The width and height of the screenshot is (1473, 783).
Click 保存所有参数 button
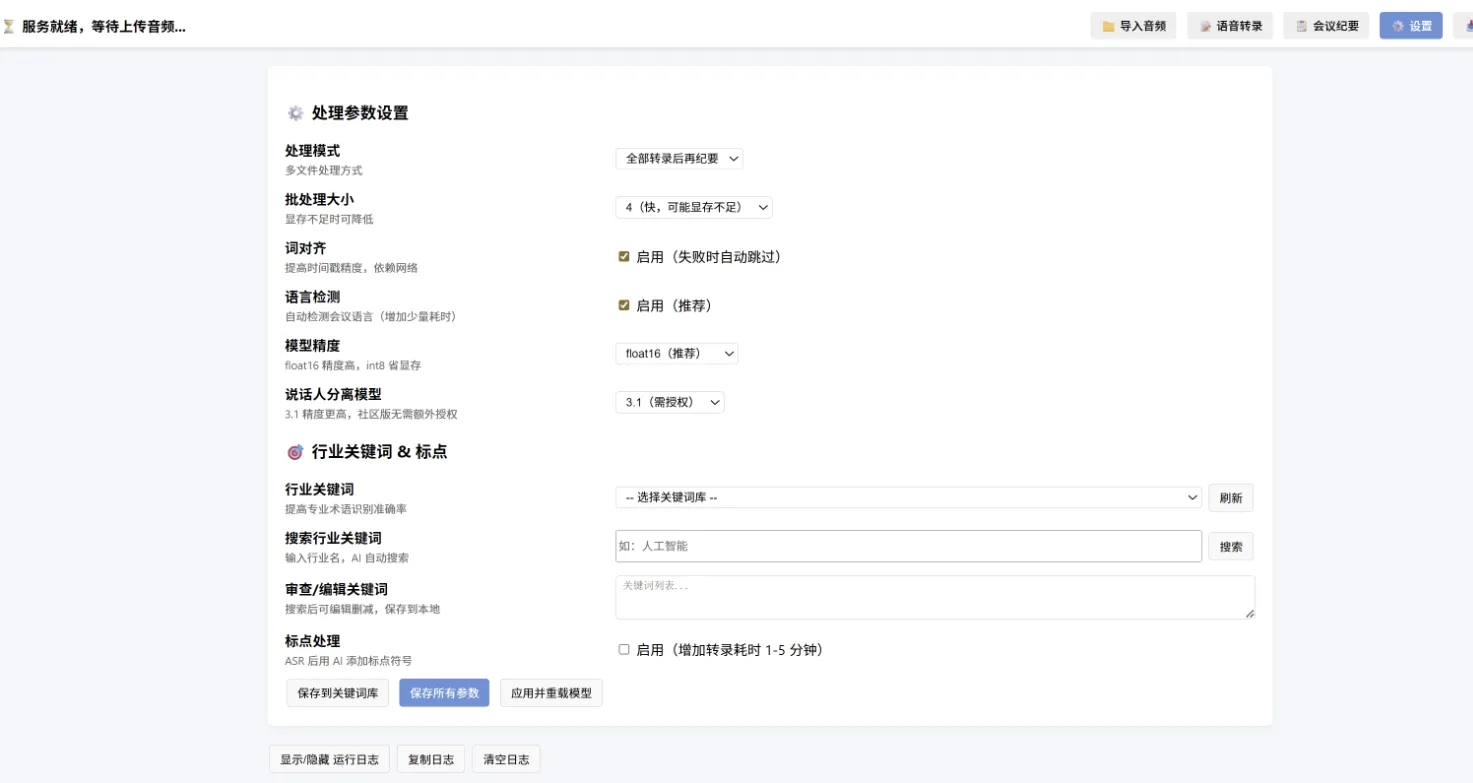pos(444,693)
